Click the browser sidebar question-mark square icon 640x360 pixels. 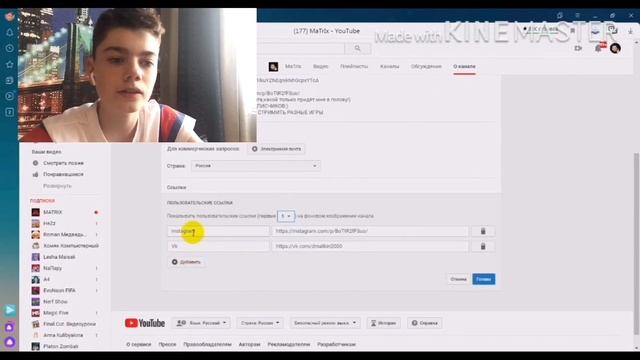tap(10, 112)
